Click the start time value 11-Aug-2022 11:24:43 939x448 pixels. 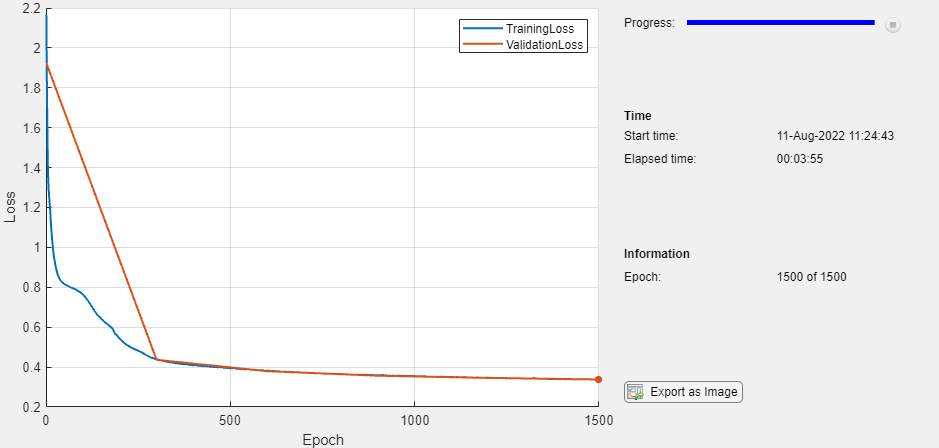coord(835,136)
